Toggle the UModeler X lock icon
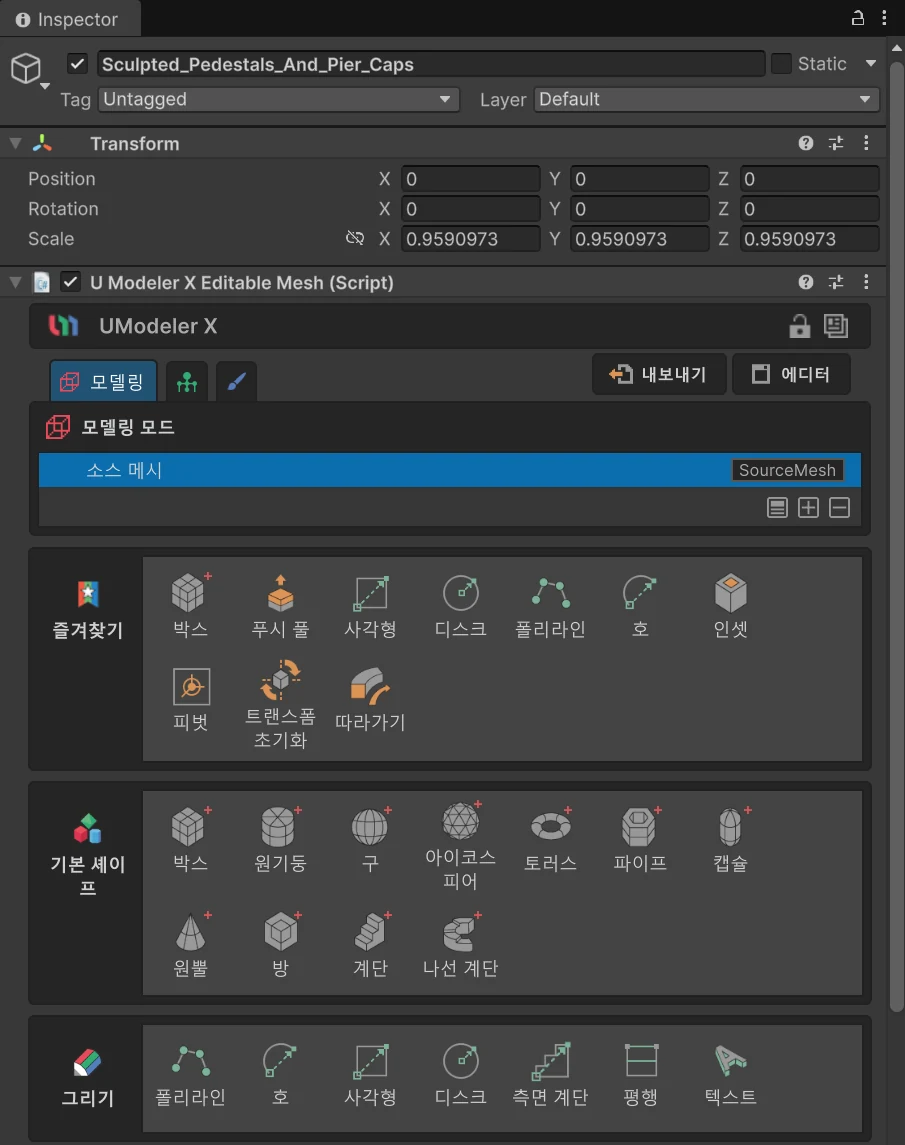This screenshot has height=1145, width=905. 799,326
